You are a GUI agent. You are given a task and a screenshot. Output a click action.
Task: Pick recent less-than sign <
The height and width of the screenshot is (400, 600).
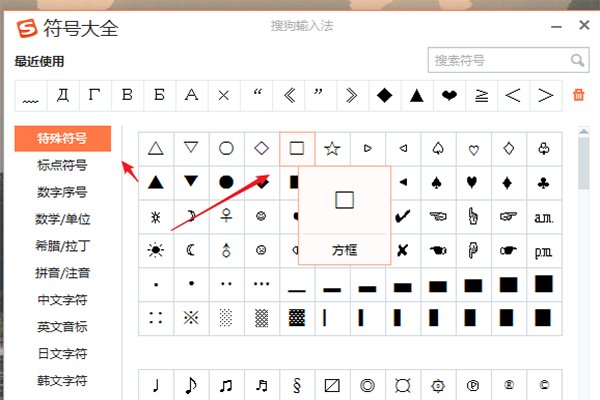pos(513,95)
